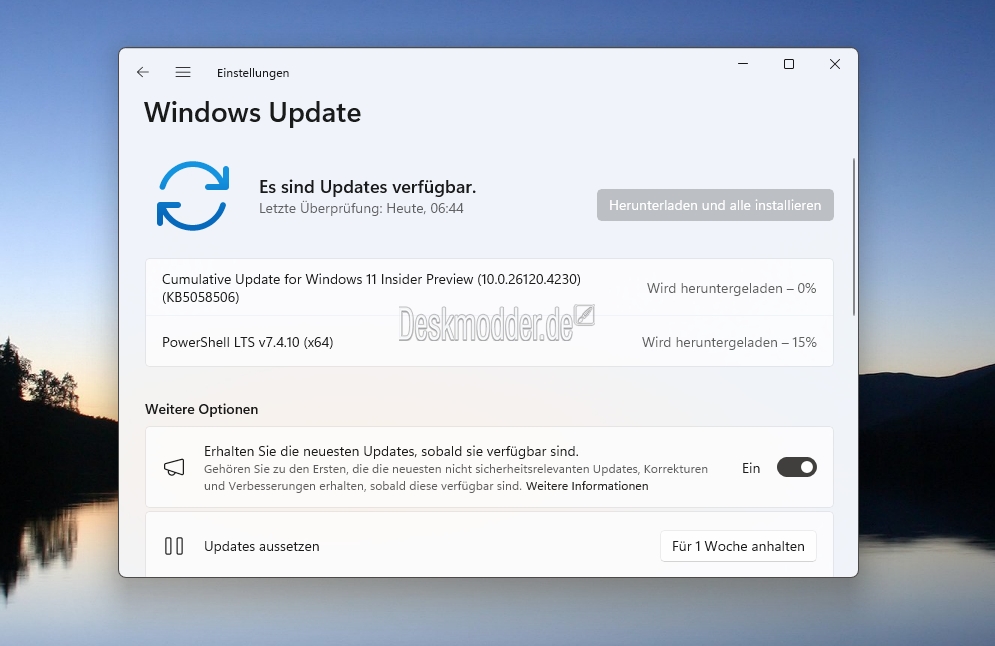Close the Einstellungen window
The width and height of the screenshot is (995, 646).
(x=835, y=64)
